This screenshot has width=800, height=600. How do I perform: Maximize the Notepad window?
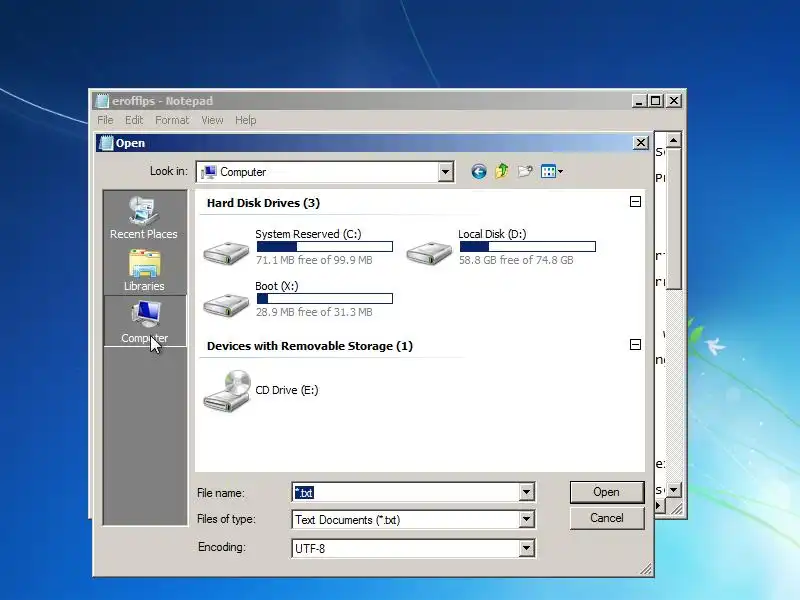pos(656,101)
